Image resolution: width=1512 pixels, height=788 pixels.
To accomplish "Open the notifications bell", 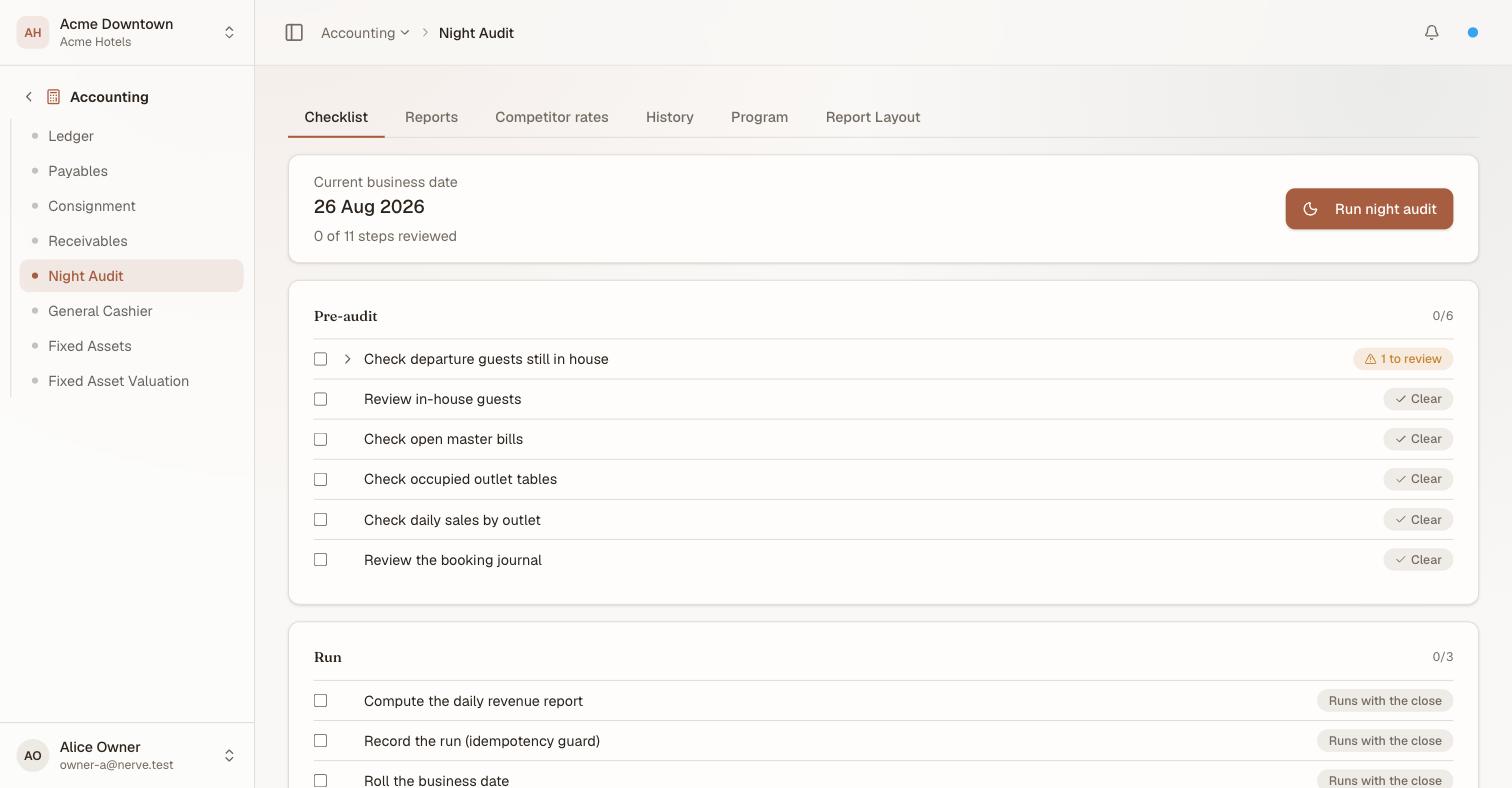I will (1432, 33).
